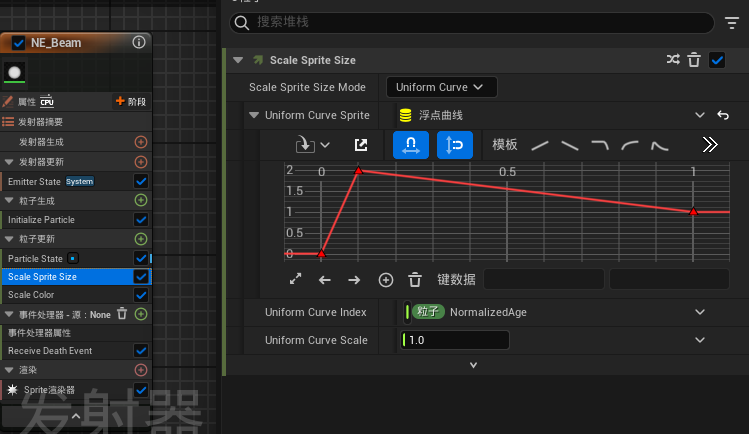
Task: Apply the pulse wave curve template
Action: tap(660, 145)
